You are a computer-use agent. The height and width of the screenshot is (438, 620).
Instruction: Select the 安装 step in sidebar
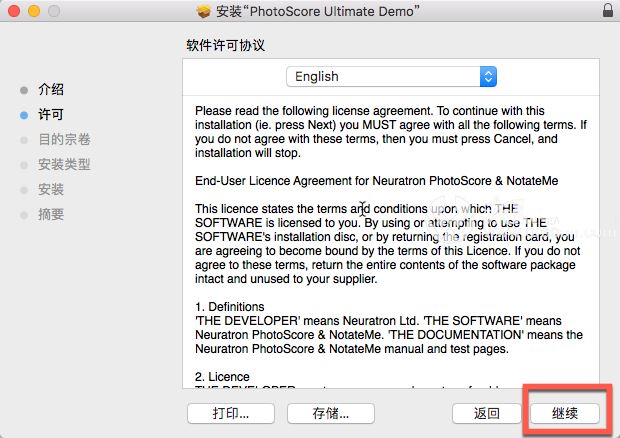[51, 189]
